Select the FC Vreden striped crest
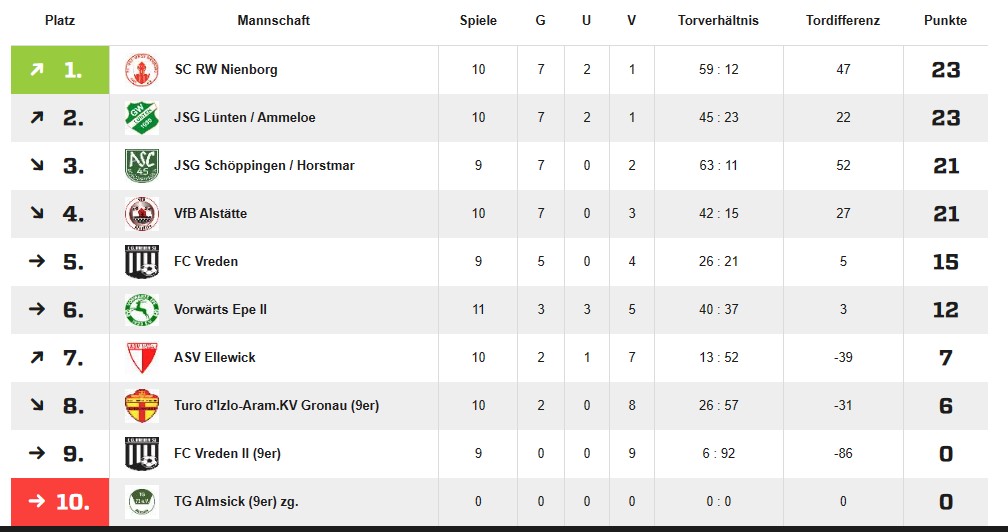 (x=141, y=262)
